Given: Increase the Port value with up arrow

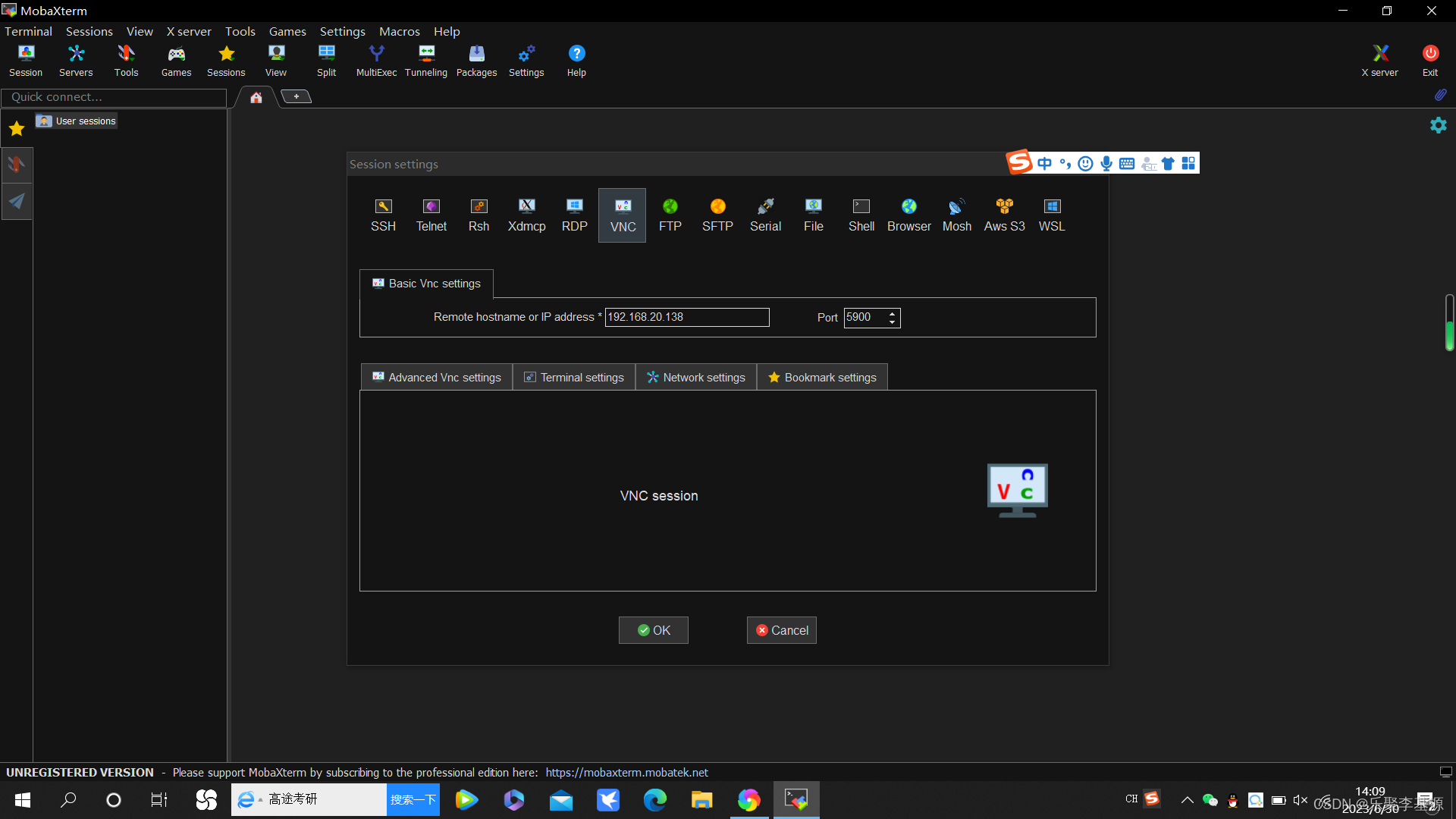Looking at the screenshot, I should (893, 313).
